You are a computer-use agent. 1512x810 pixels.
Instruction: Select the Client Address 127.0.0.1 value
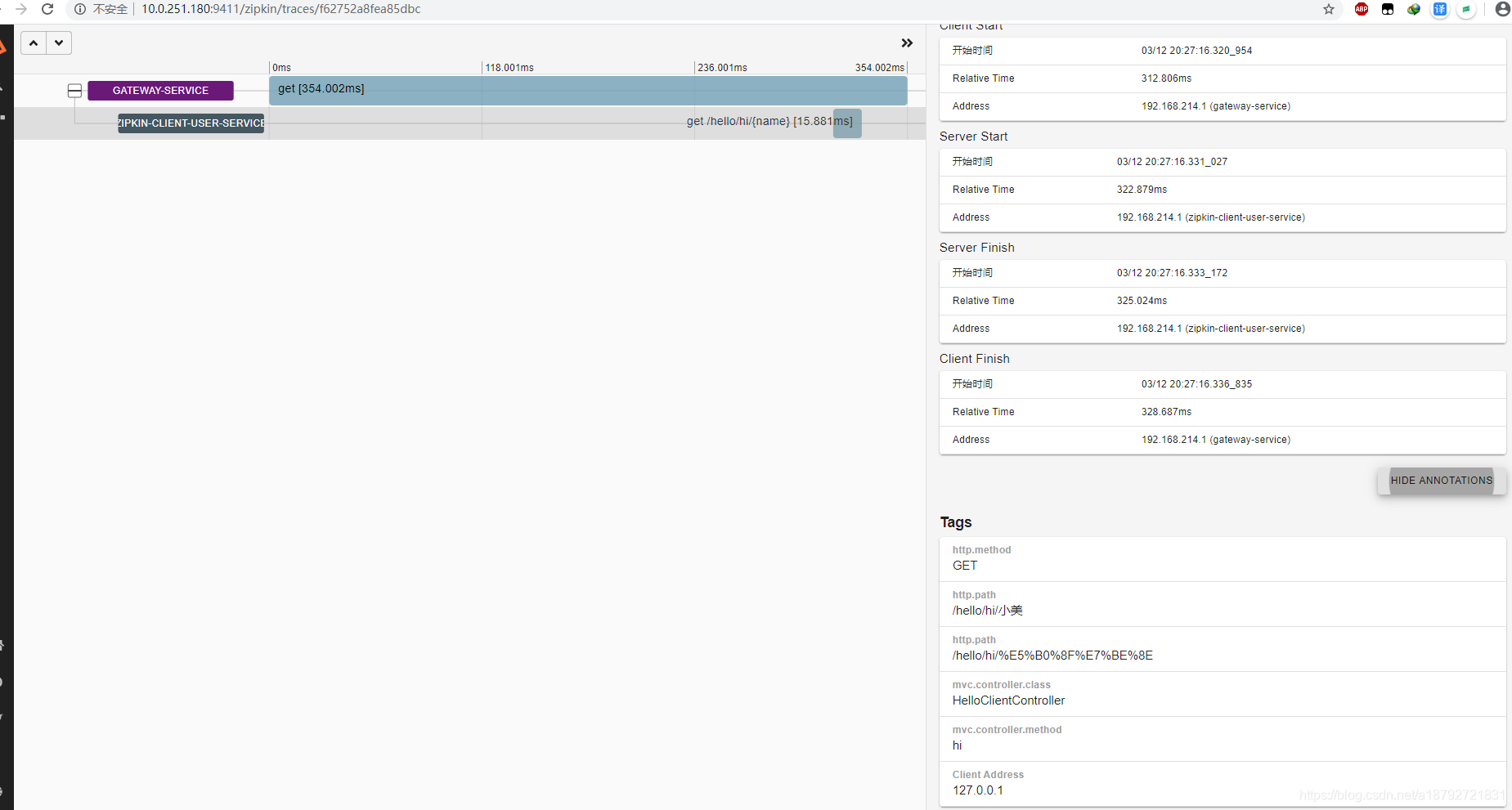click(x=978, y=790)
